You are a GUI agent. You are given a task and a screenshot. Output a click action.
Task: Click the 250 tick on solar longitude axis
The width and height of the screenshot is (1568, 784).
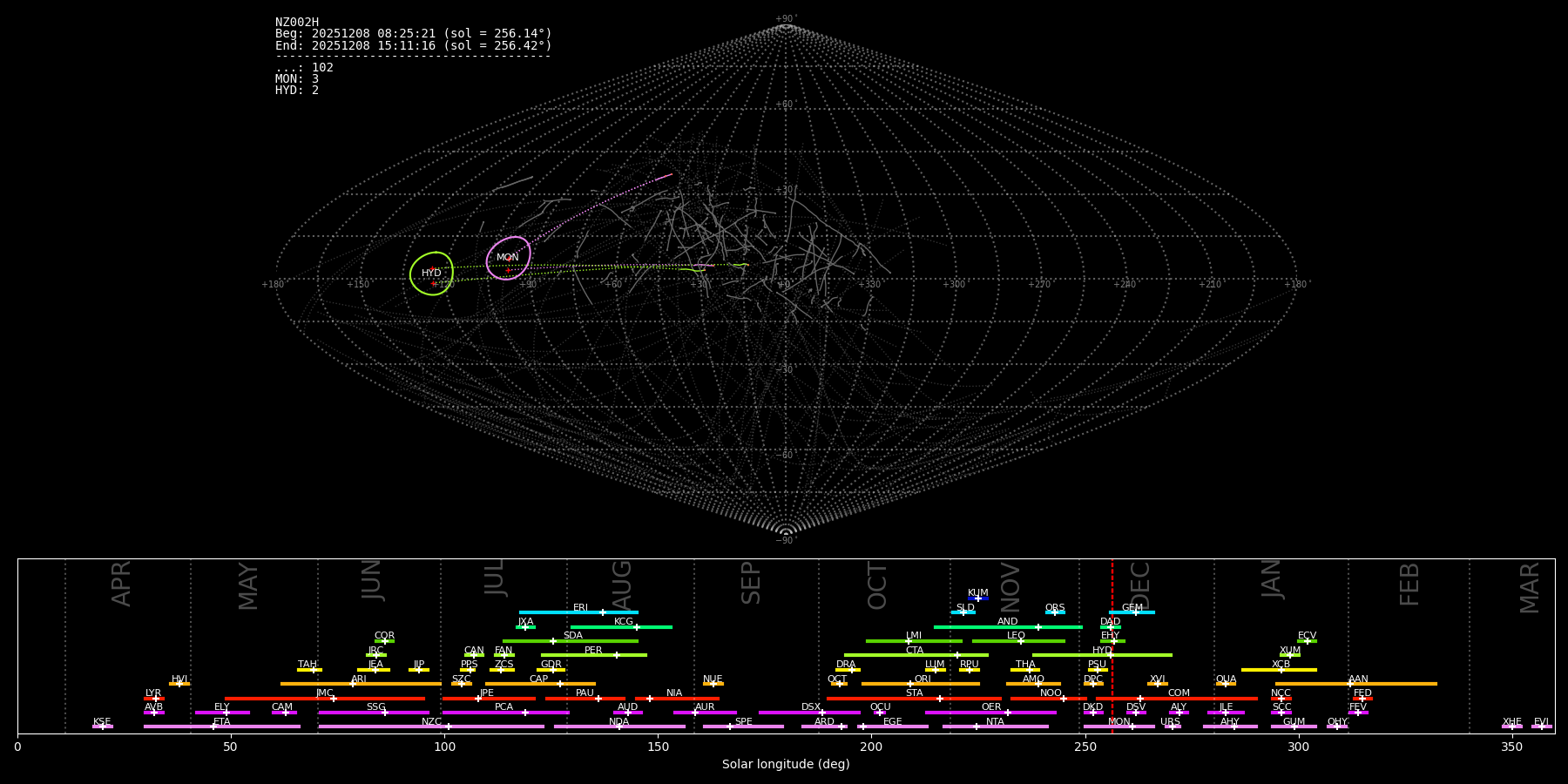[1085, 747]
